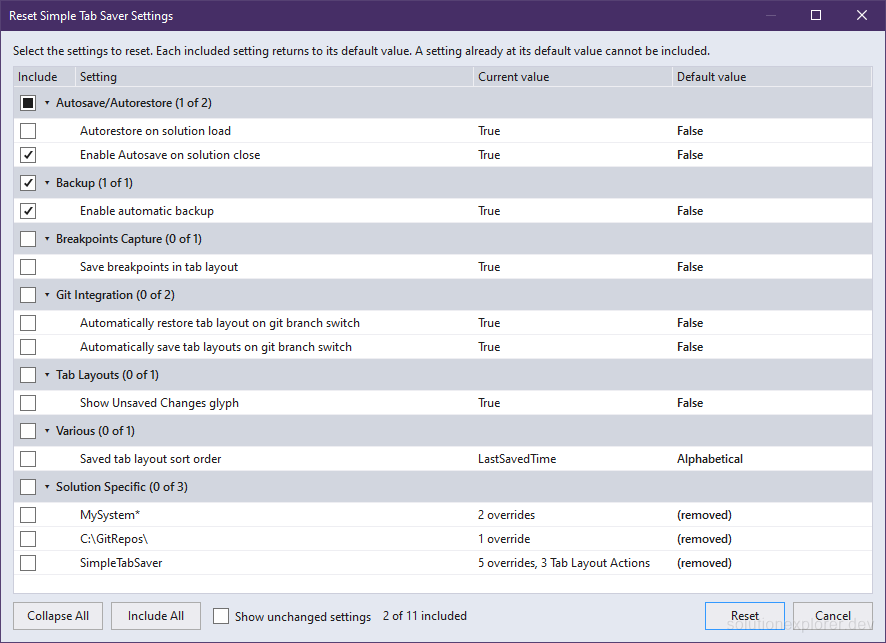
Task: Collapse the Breakpoints Capture group arrow
Action: click(47, 239)
